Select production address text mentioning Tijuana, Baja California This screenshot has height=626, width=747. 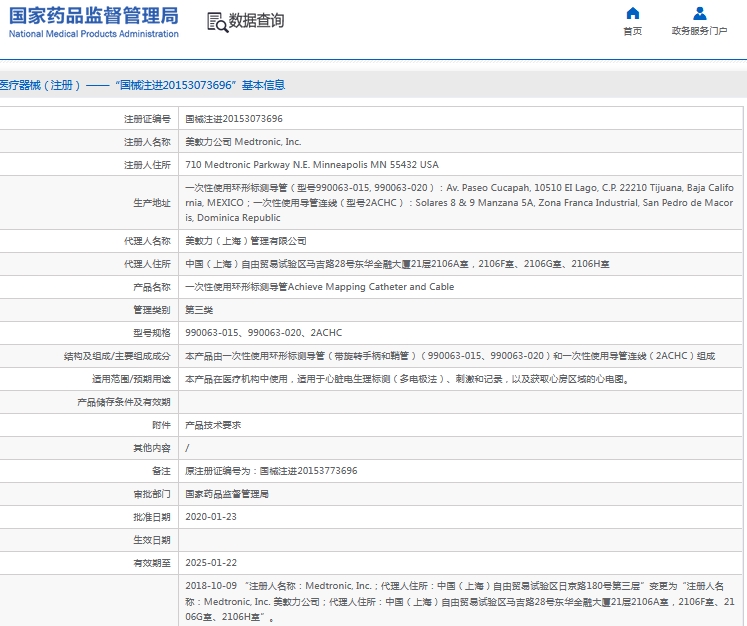[459, 202]
